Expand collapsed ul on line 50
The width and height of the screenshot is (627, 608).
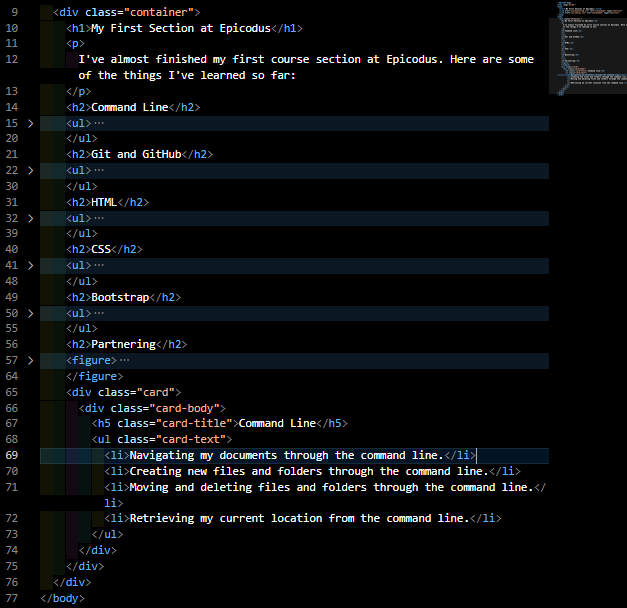(30, 313)
